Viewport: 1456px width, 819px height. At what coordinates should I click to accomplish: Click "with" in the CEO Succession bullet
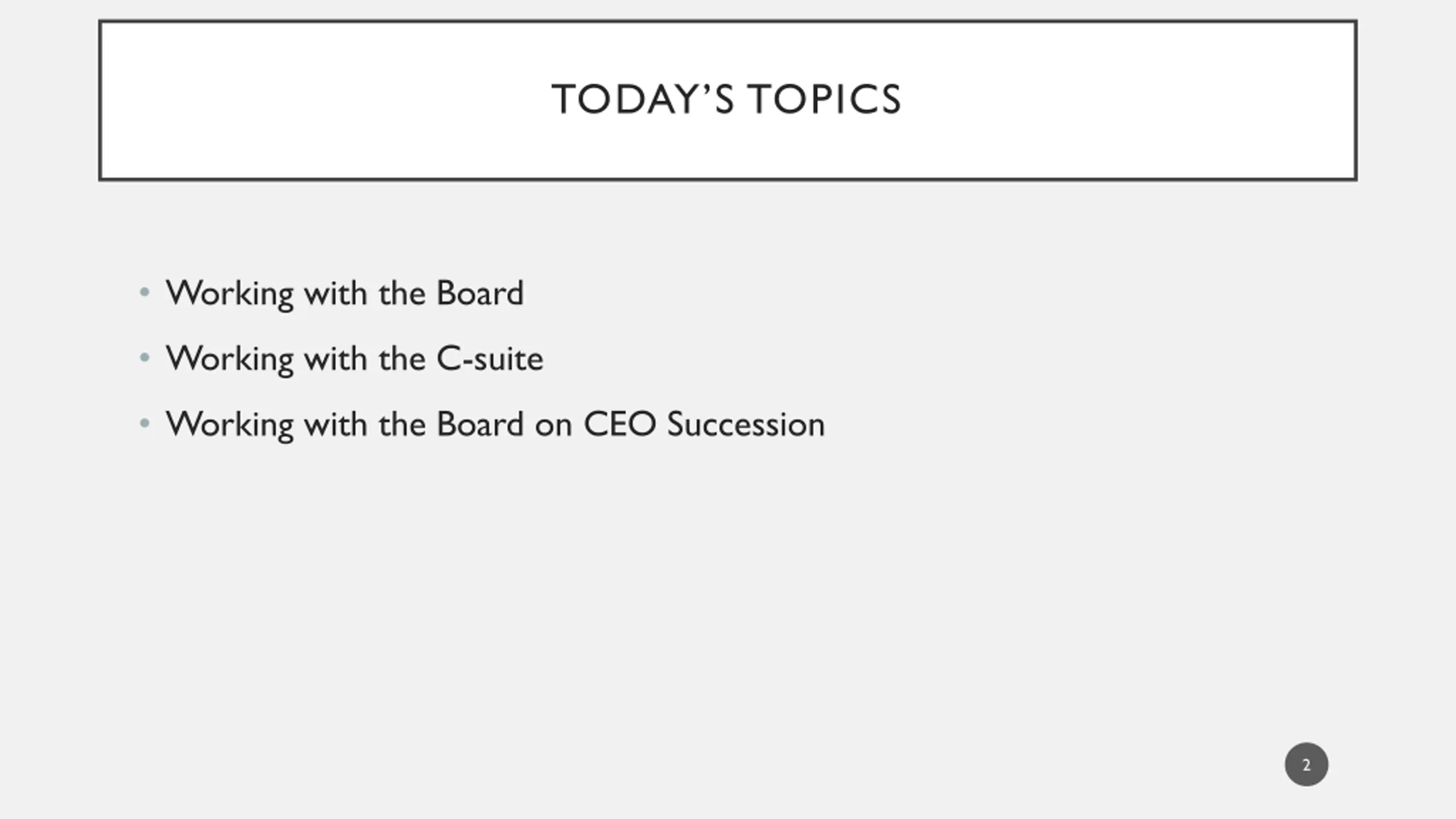coord(336,424)
